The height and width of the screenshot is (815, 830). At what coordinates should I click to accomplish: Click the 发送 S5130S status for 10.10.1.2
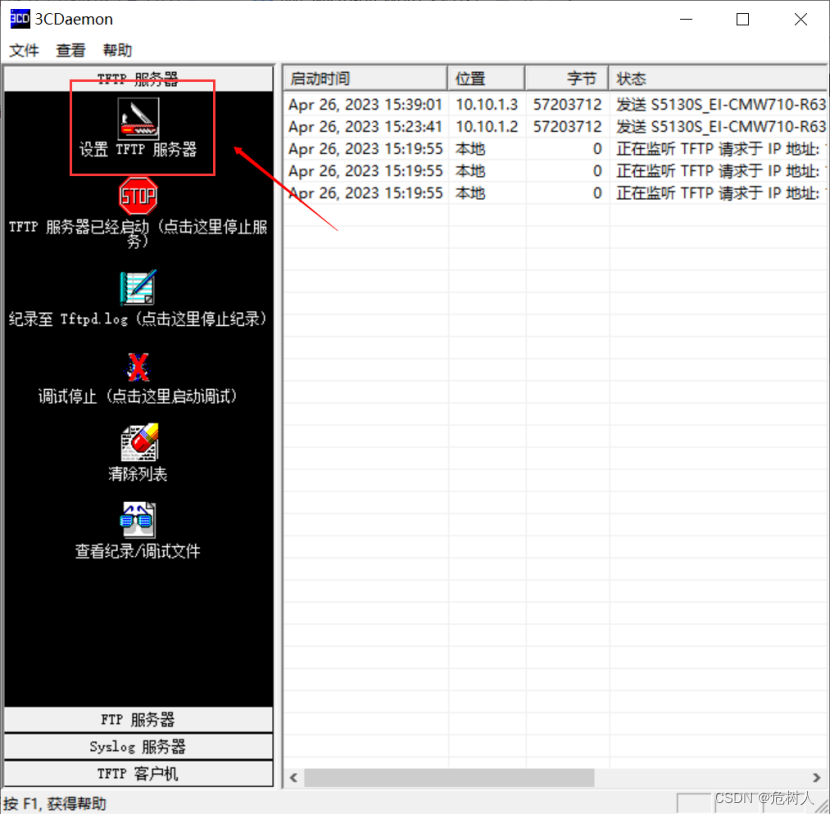pos(720,127)
